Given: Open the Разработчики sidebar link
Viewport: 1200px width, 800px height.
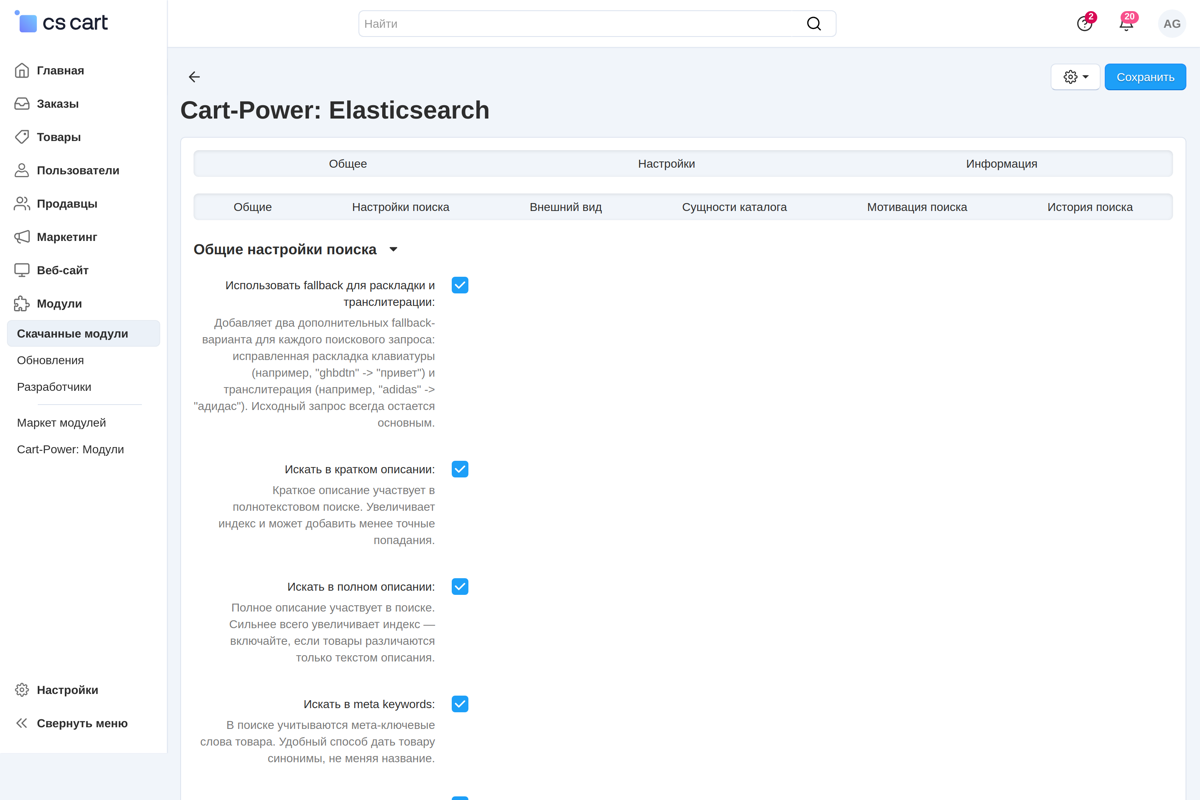Looking at the screenshot, I should [x=54, y=387].
